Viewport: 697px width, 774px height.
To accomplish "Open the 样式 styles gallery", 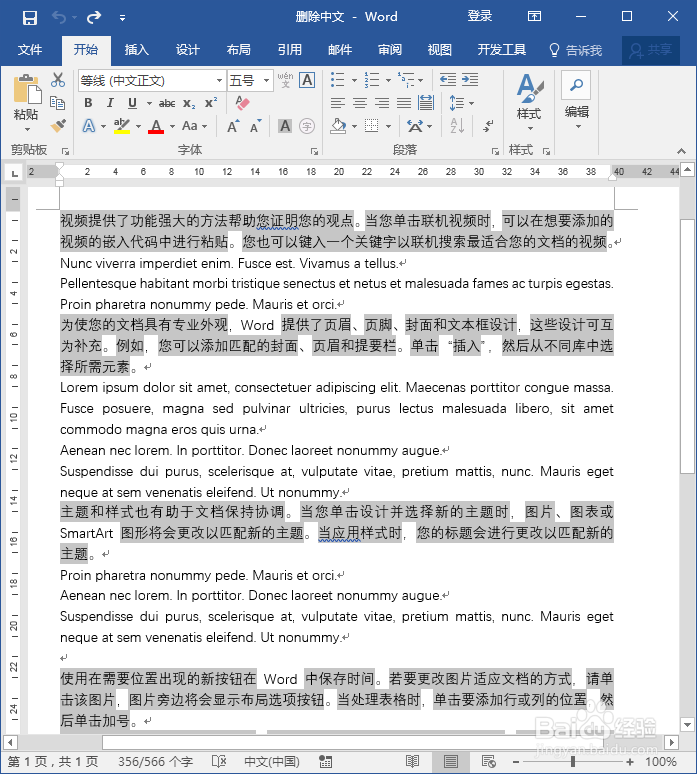I will (530, 101).
